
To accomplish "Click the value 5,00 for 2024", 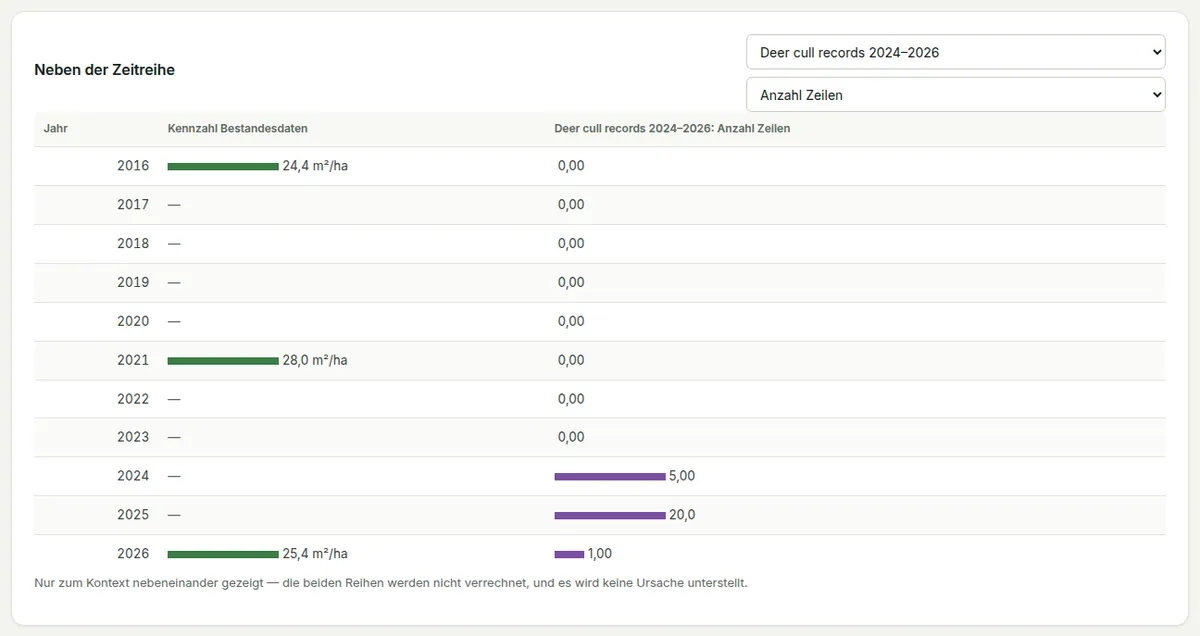I will coord(682,476).
